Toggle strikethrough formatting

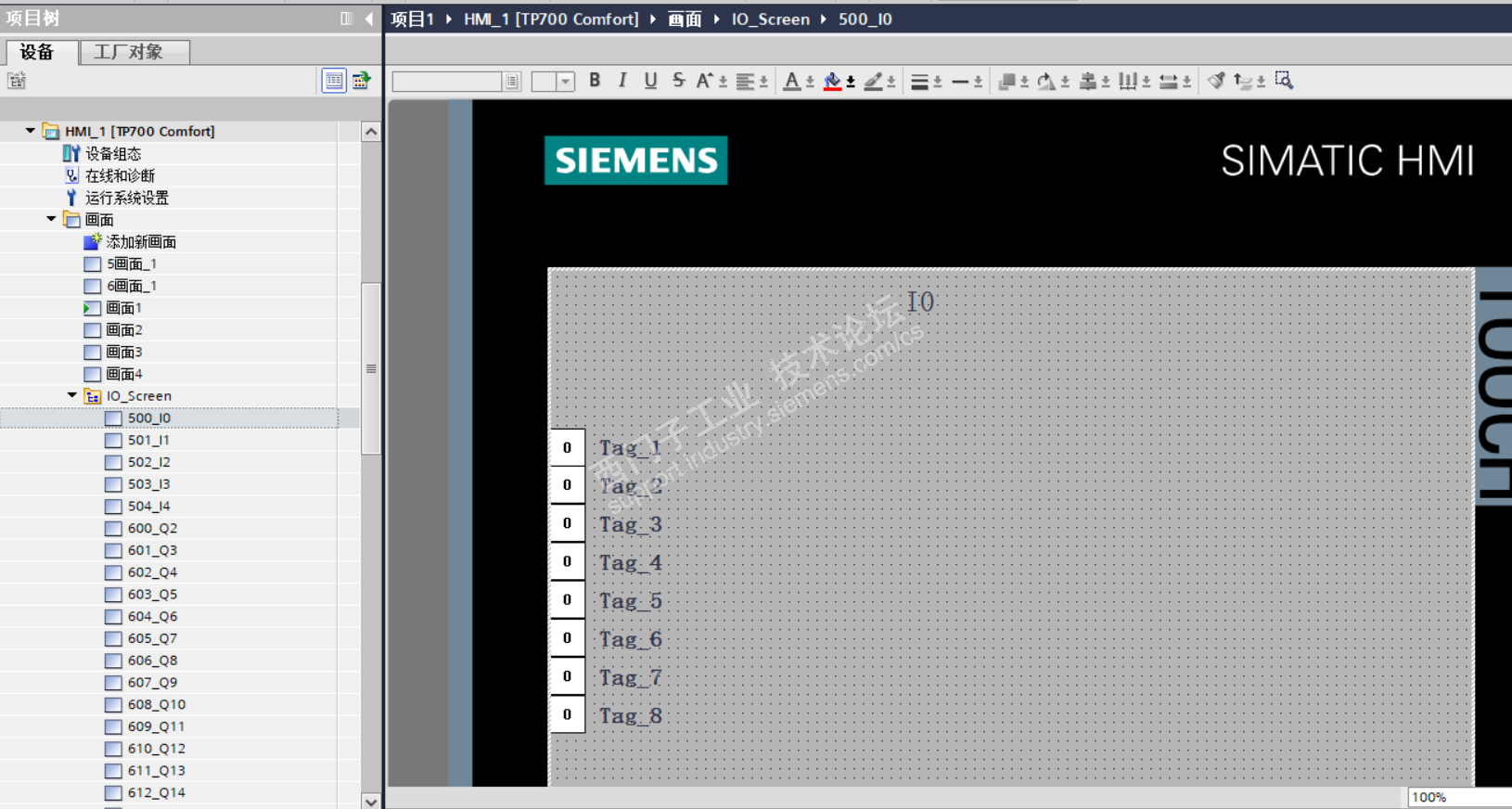[x=678, y=81]
